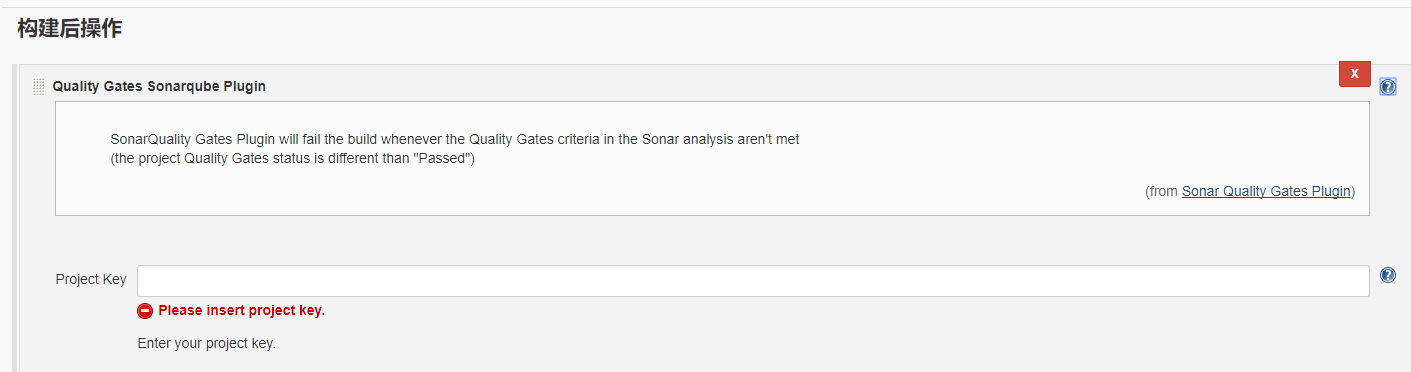Click the "(from" text before the plugin link

coord(1162,191)
